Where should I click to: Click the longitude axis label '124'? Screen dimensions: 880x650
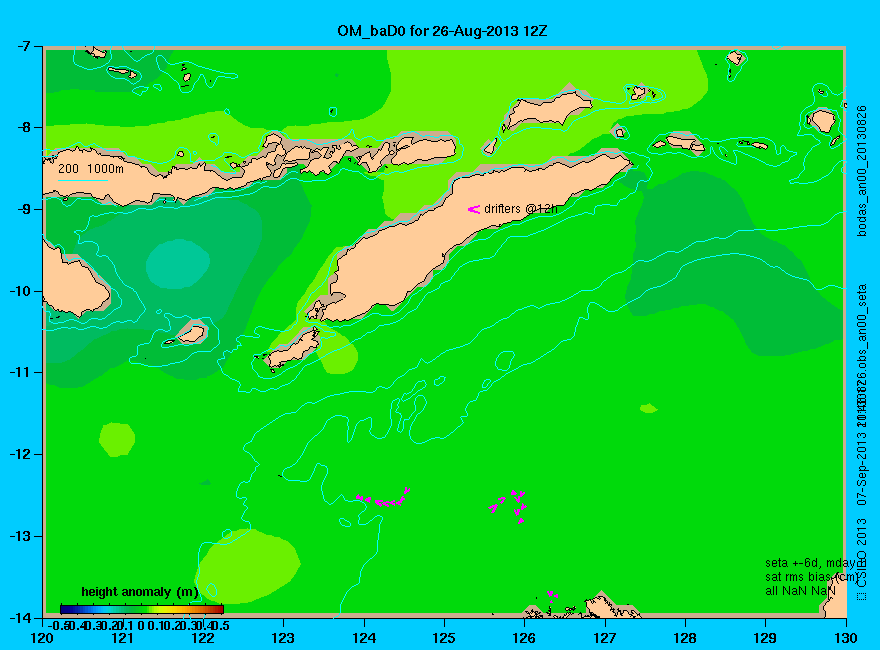pyautogui.click(x=364, y=638)
